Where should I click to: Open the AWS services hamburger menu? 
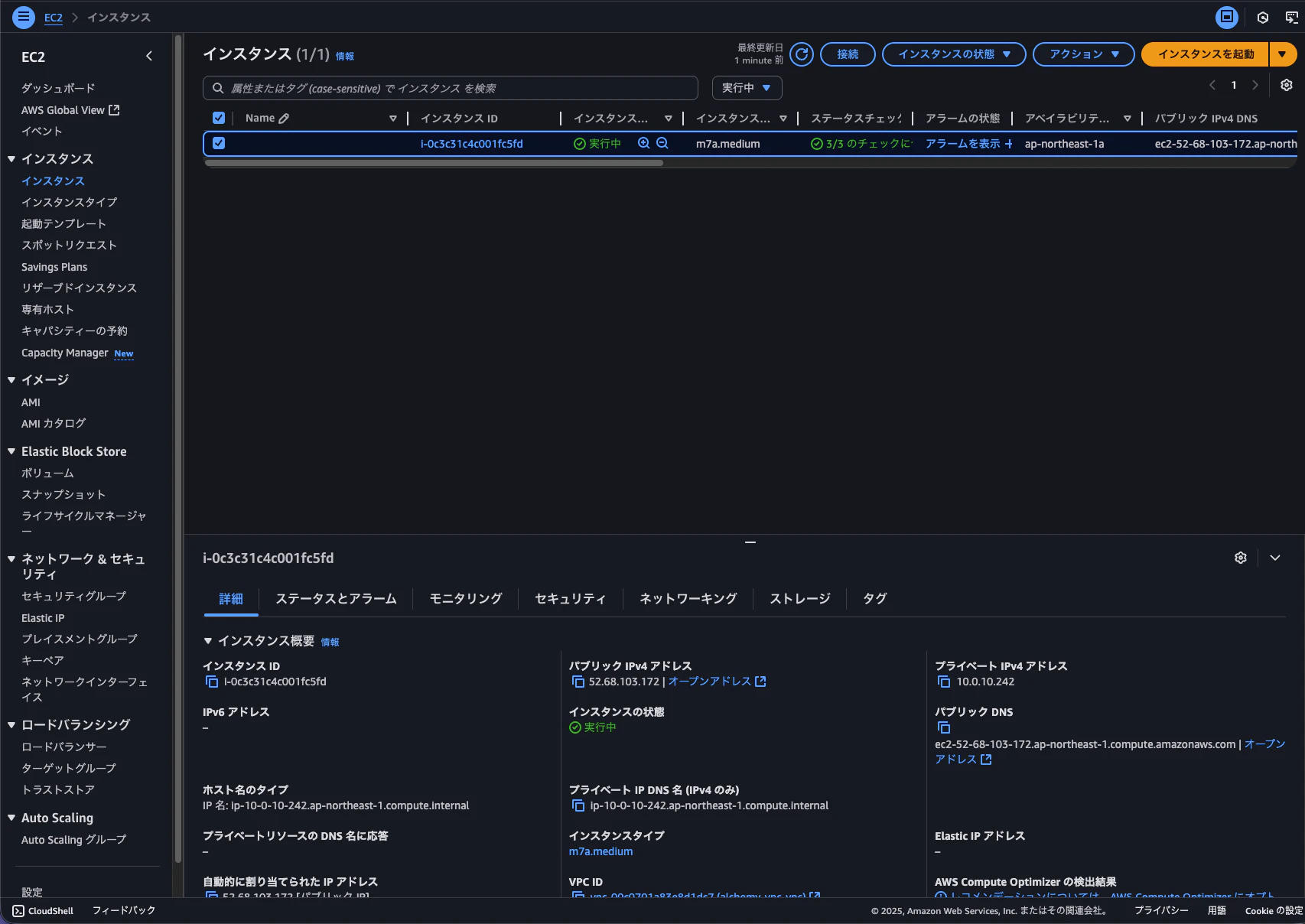24,16
